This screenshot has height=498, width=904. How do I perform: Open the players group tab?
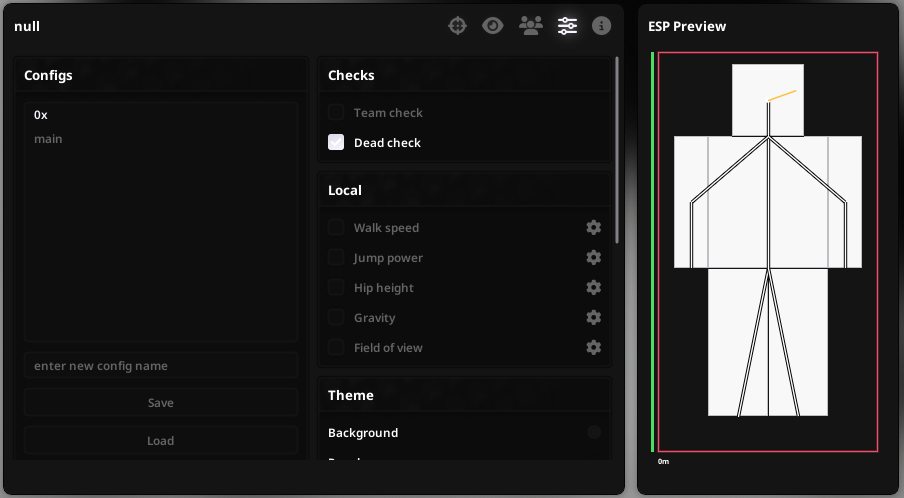coord(530,26)
